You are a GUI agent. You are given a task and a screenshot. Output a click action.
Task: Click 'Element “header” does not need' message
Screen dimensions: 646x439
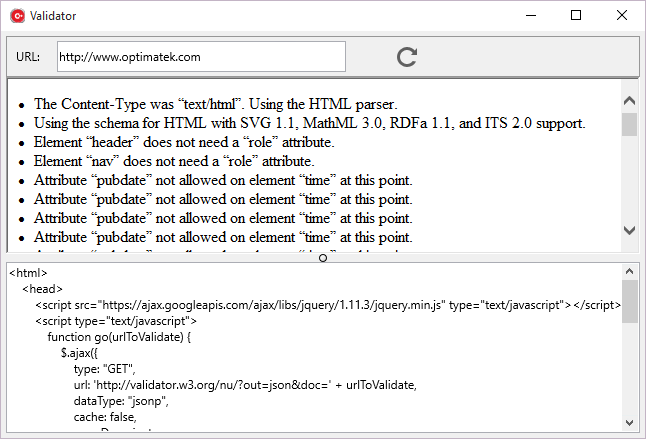184,142
